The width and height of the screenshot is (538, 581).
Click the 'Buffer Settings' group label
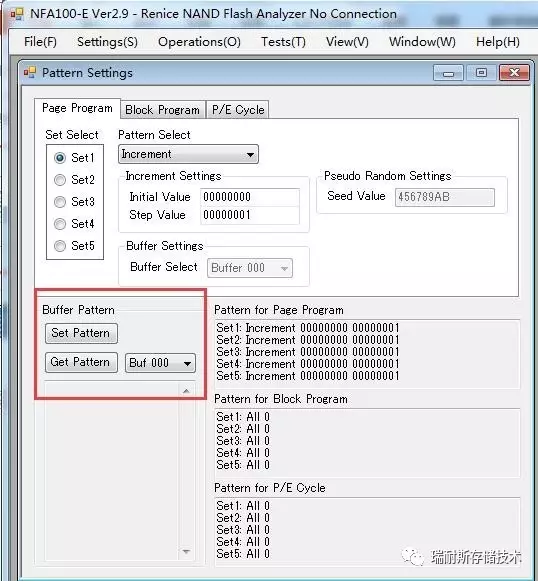[x=165, y=246]
